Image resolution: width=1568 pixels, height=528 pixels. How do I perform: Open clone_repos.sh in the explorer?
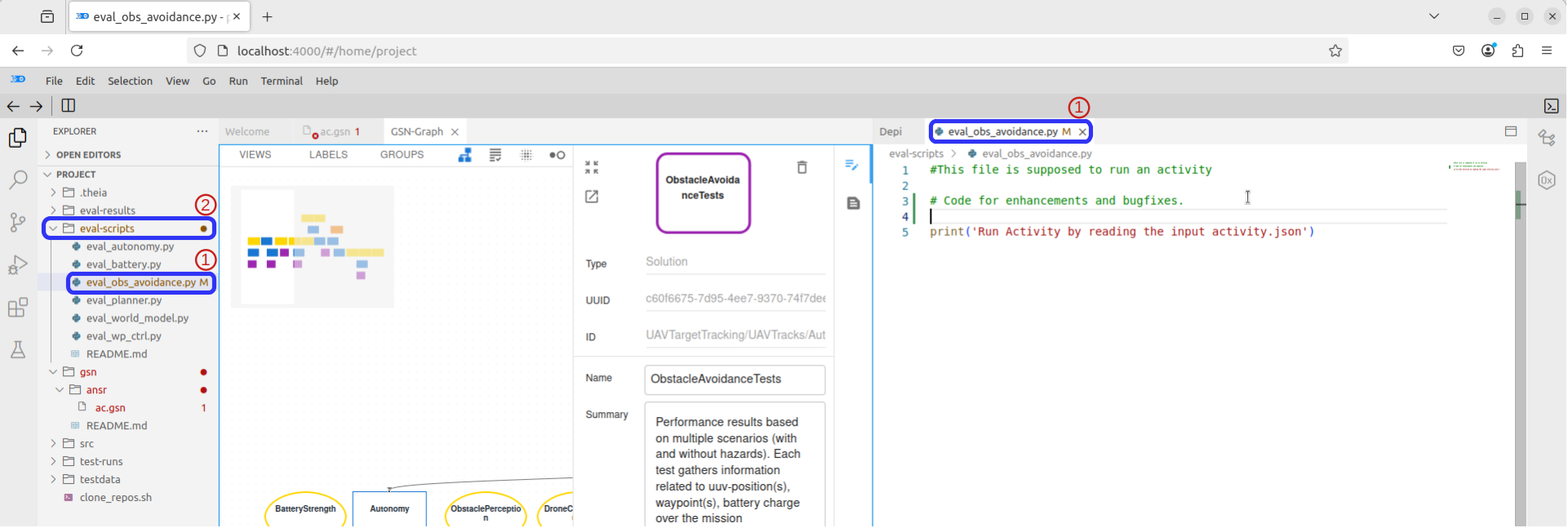116,498
